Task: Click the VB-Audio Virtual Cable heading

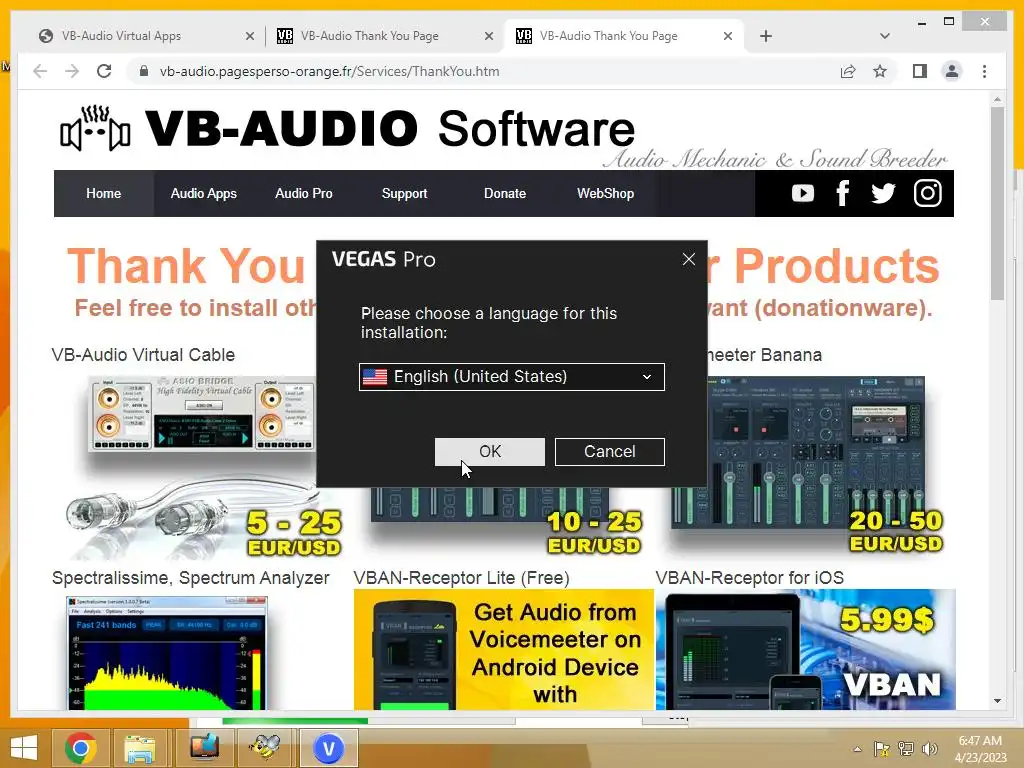Action: [143, 355]
